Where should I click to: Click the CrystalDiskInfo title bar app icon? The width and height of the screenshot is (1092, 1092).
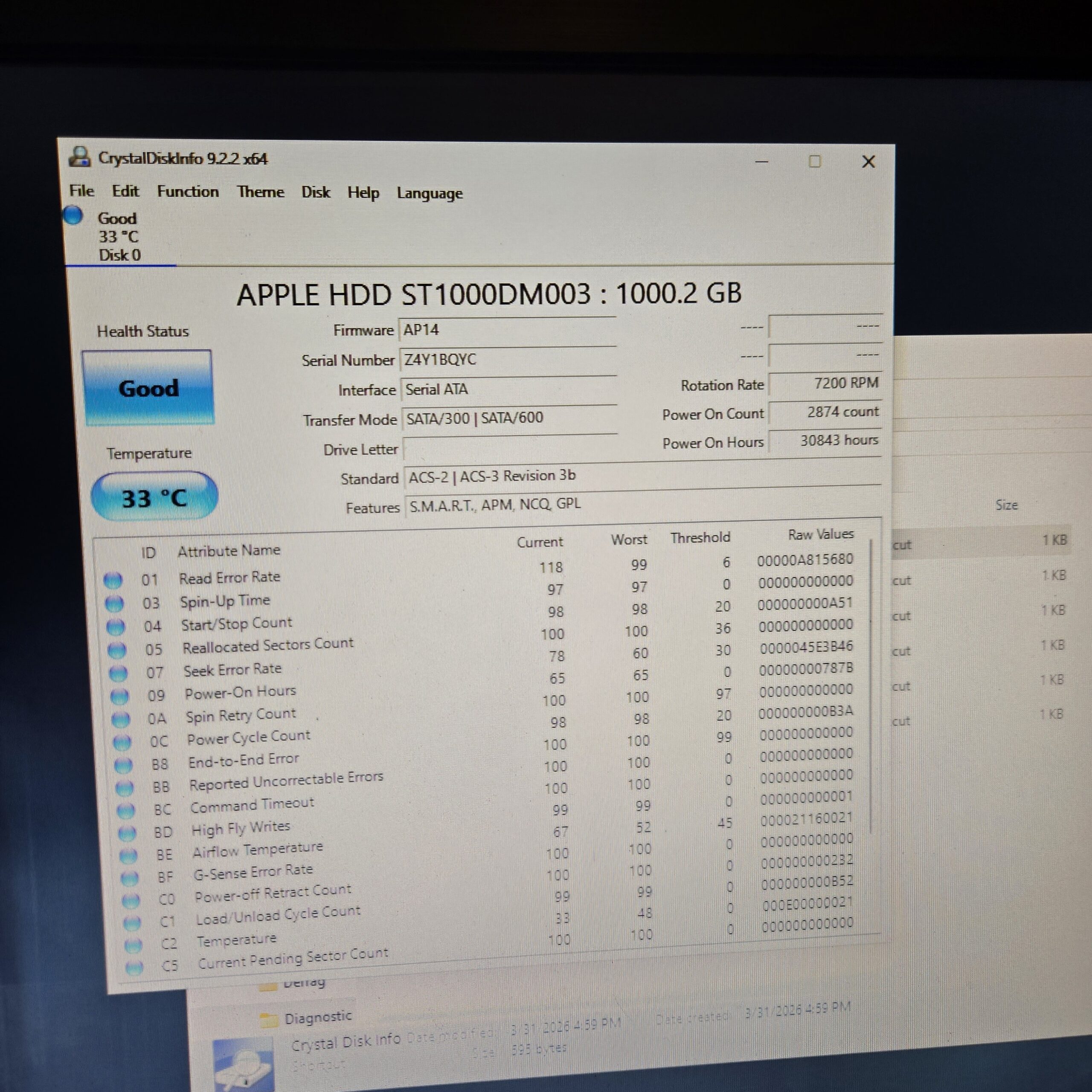80,157
